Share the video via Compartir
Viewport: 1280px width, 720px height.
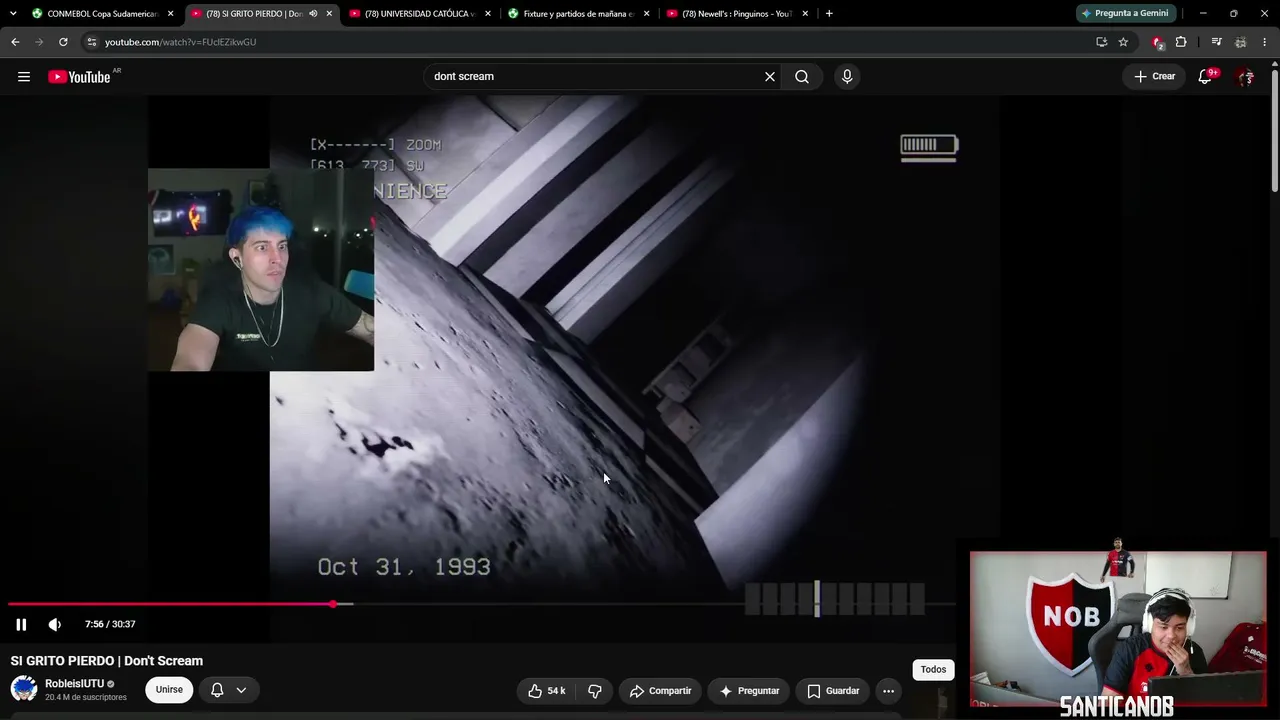(x=660, y=691)
